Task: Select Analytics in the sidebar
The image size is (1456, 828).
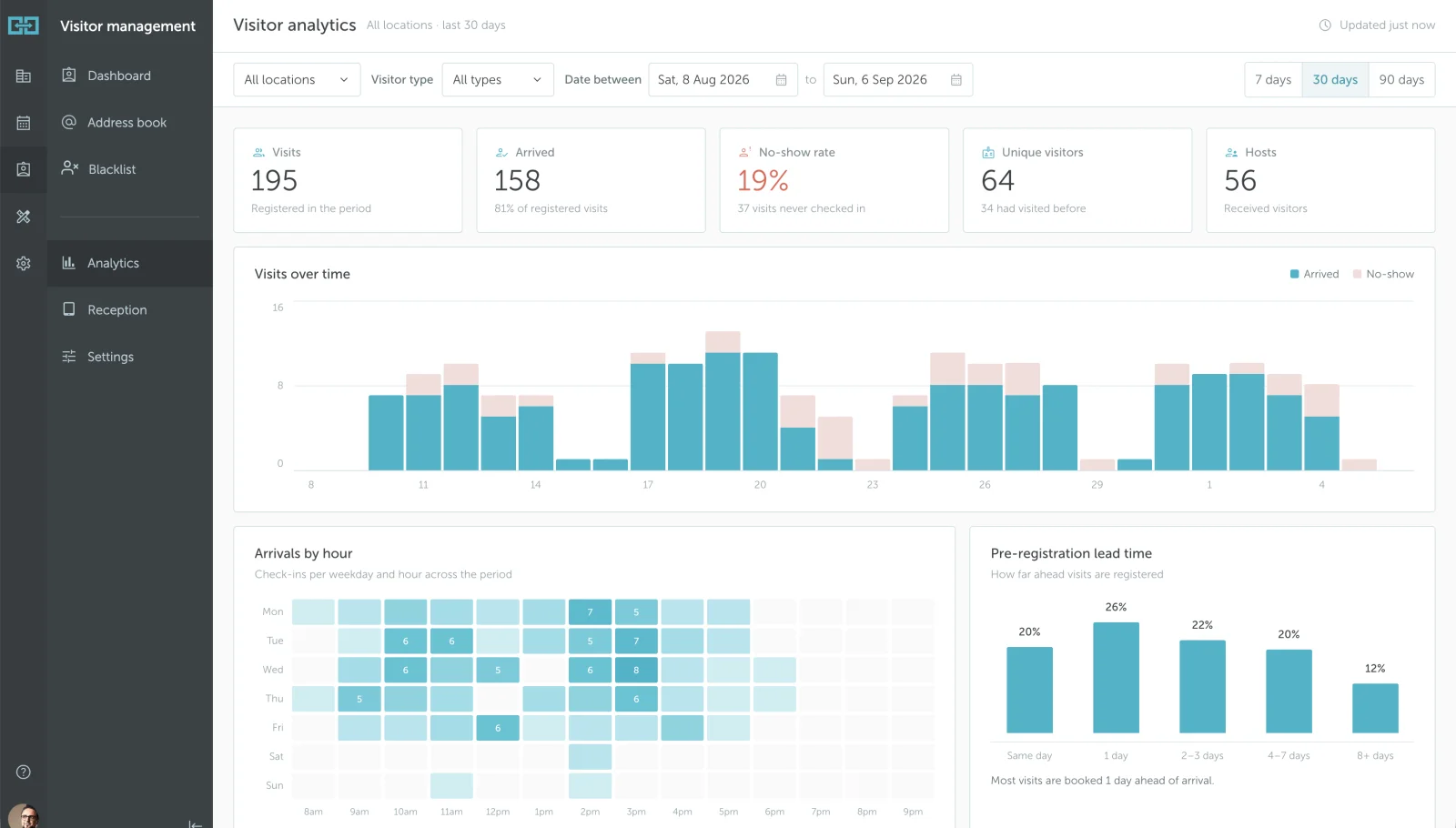Action: pyautogui.click(x=130, y=263)
